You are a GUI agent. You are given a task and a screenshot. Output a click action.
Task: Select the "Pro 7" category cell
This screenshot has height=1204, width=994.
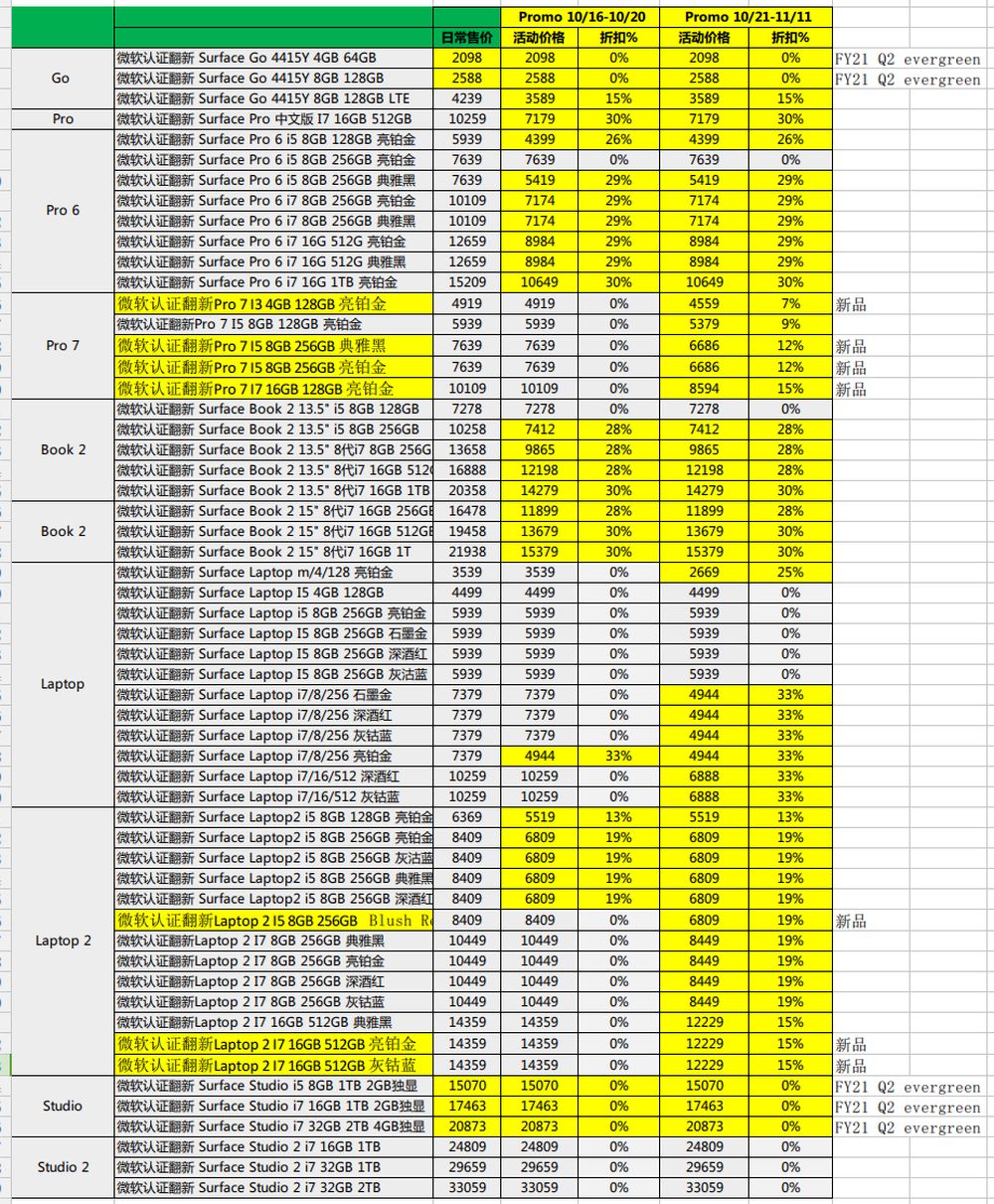(x=62, y=345)
